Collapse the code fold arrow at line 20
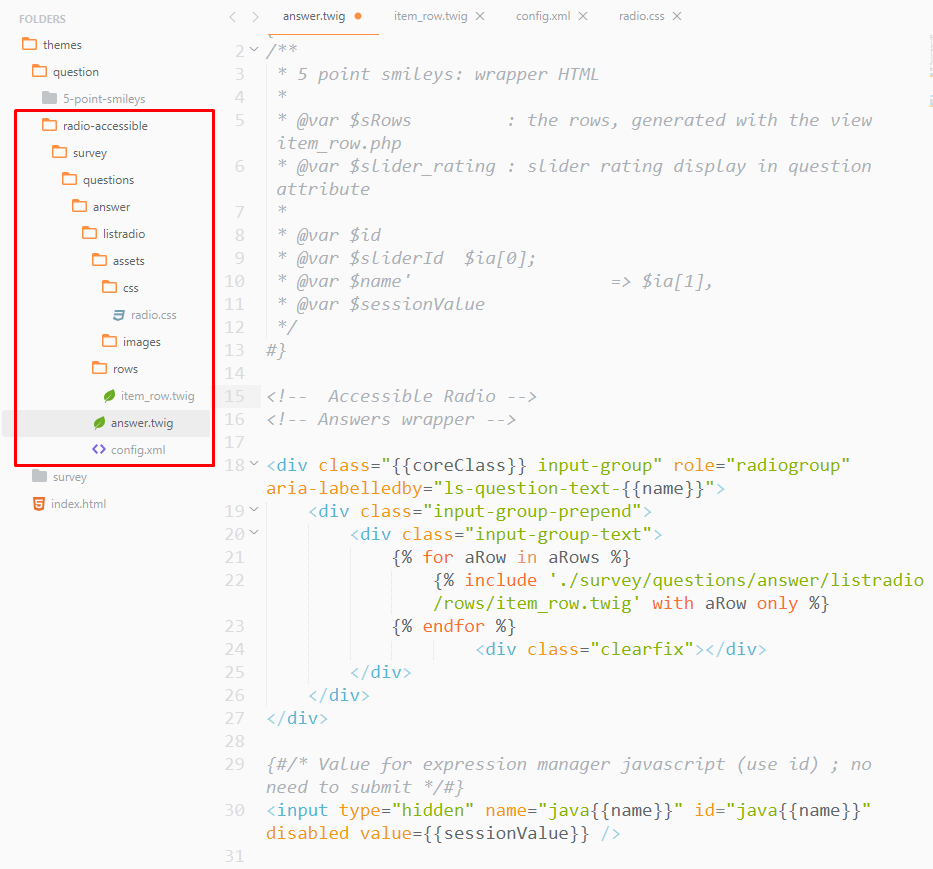 [x=255, y=533]
